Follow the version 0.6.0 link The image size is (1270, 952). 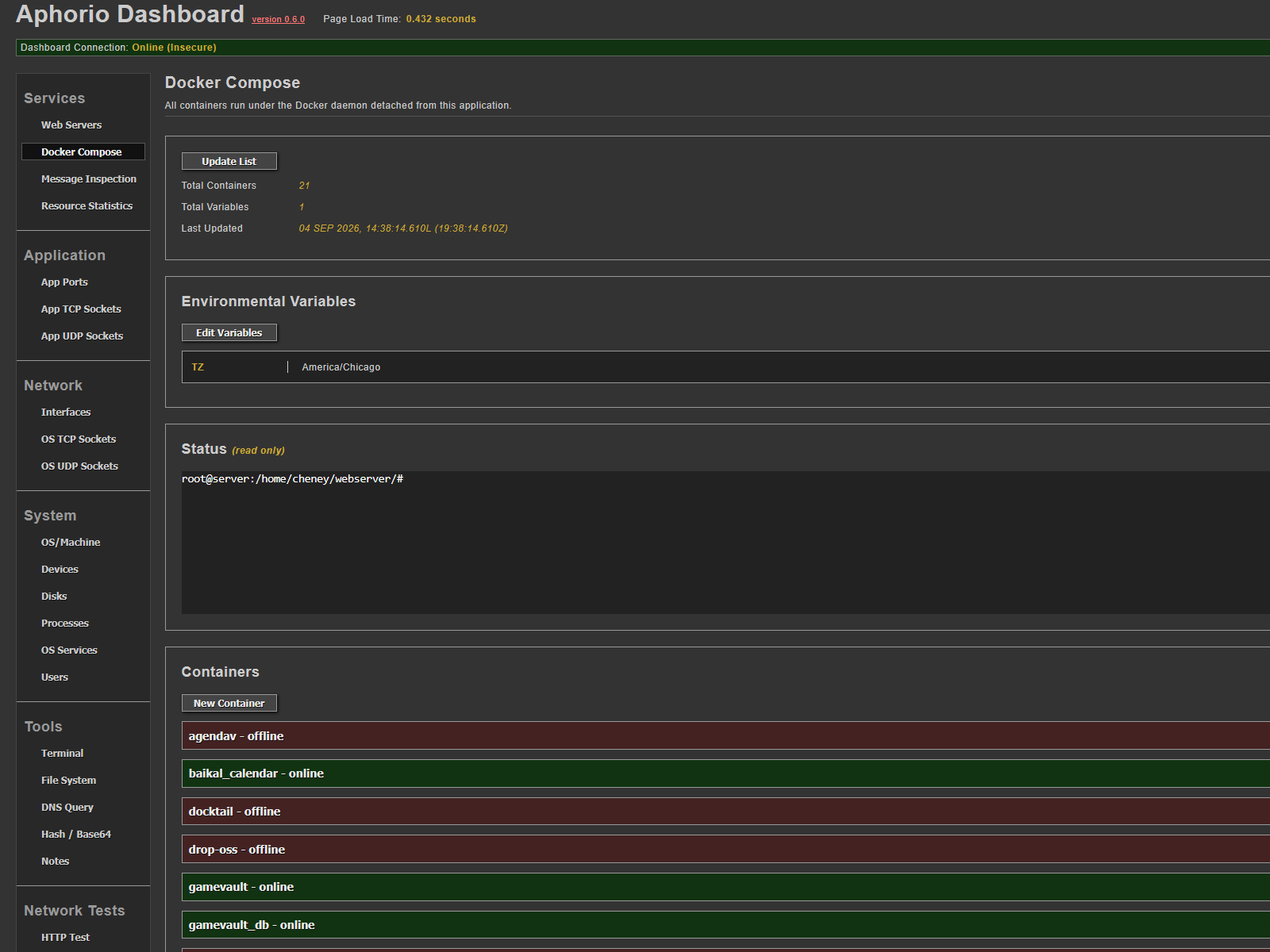click(x=278, y=19)
